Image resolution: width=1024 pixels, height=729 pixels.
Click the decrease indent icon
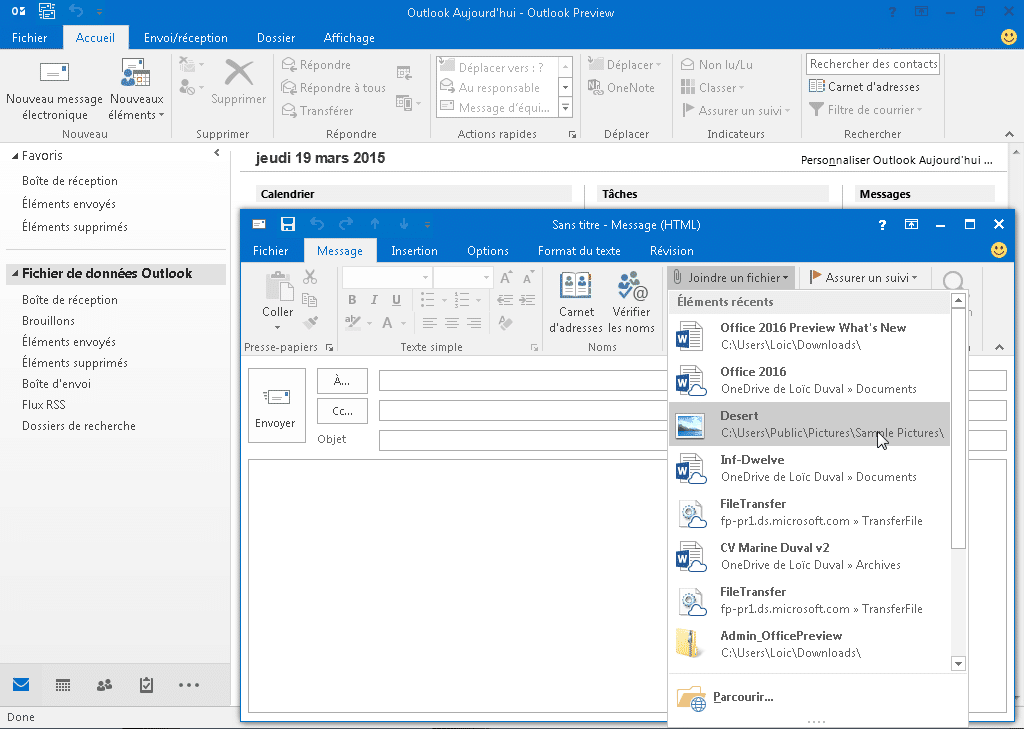click(x=505, y=300)
